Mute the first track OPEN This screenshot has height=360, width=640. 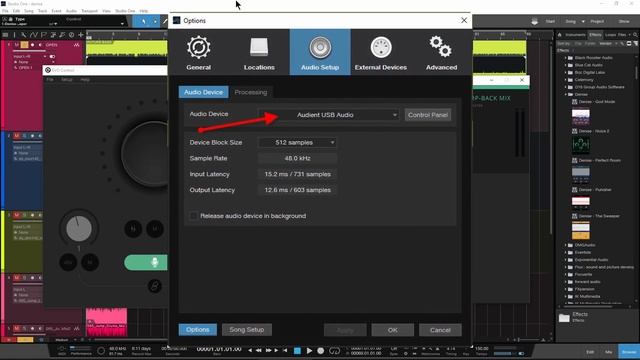pos(17,45)
